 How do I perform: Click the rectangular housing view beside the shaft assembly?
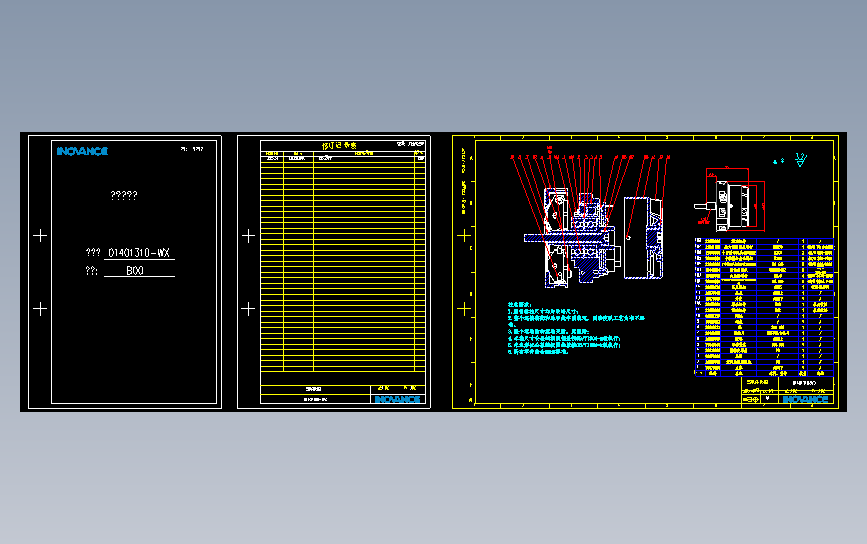tap(644, 238)
